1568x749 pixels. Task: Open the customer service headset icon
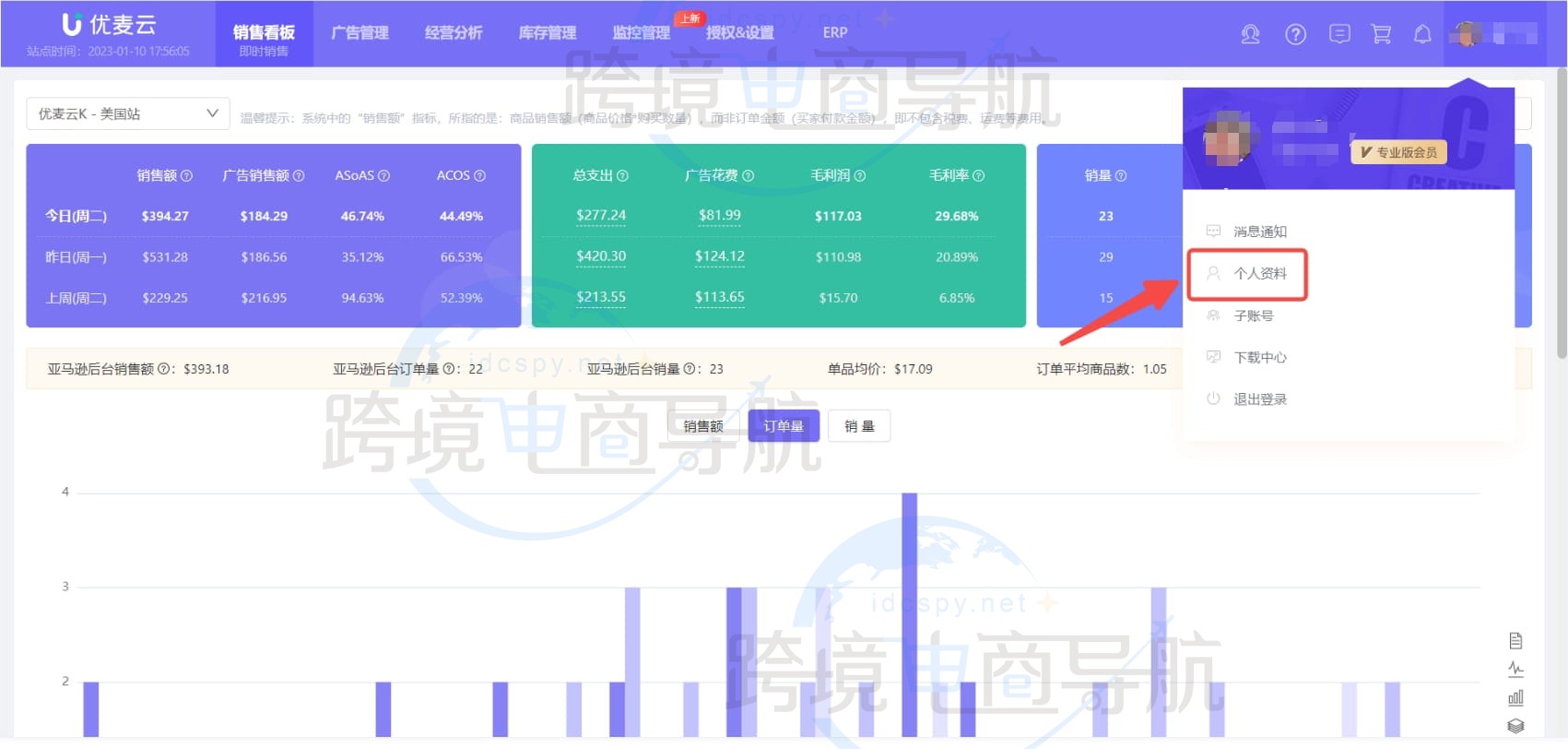[x=1250, y=35]
